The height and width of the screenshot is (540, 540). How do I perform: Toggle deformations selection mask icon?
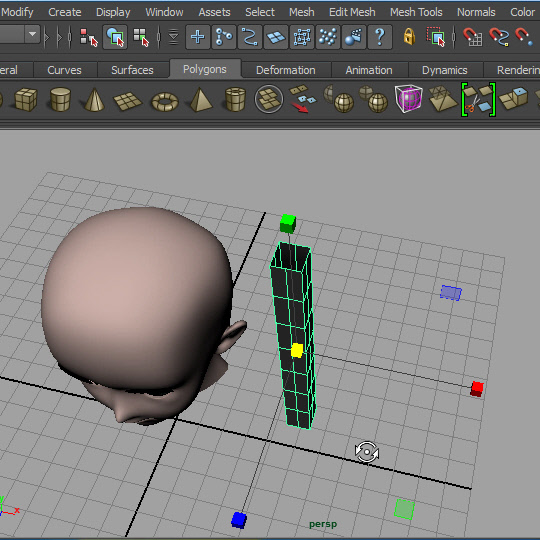(302, 37)
